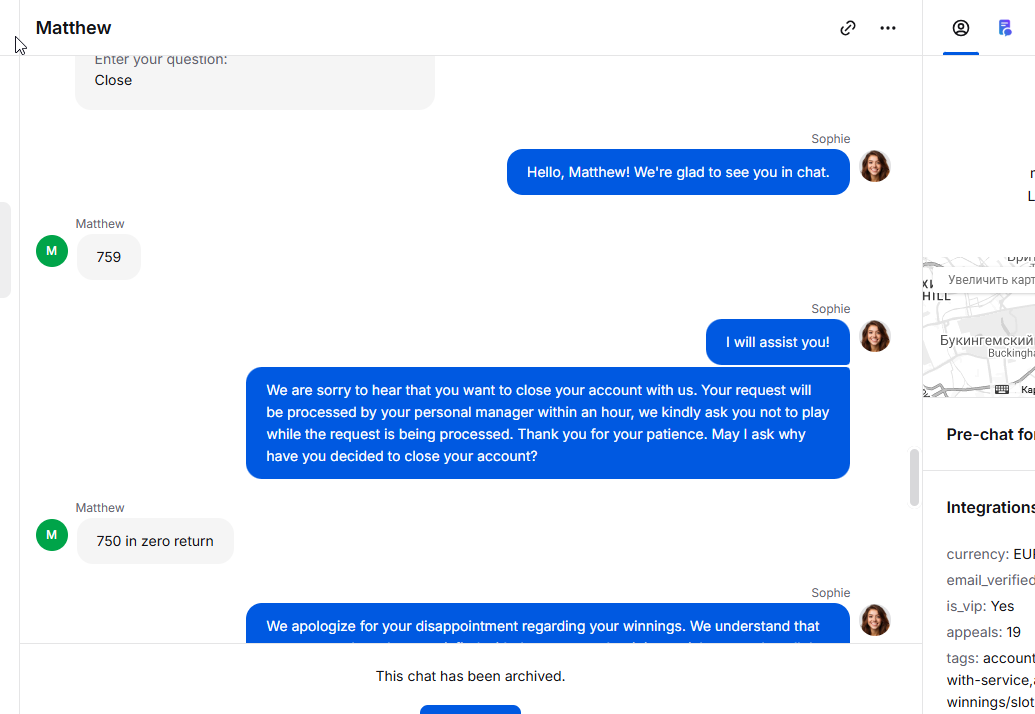
Task: Click Matthew's avatar beside "750 in zero return"
Action: (x=52, y=535)
